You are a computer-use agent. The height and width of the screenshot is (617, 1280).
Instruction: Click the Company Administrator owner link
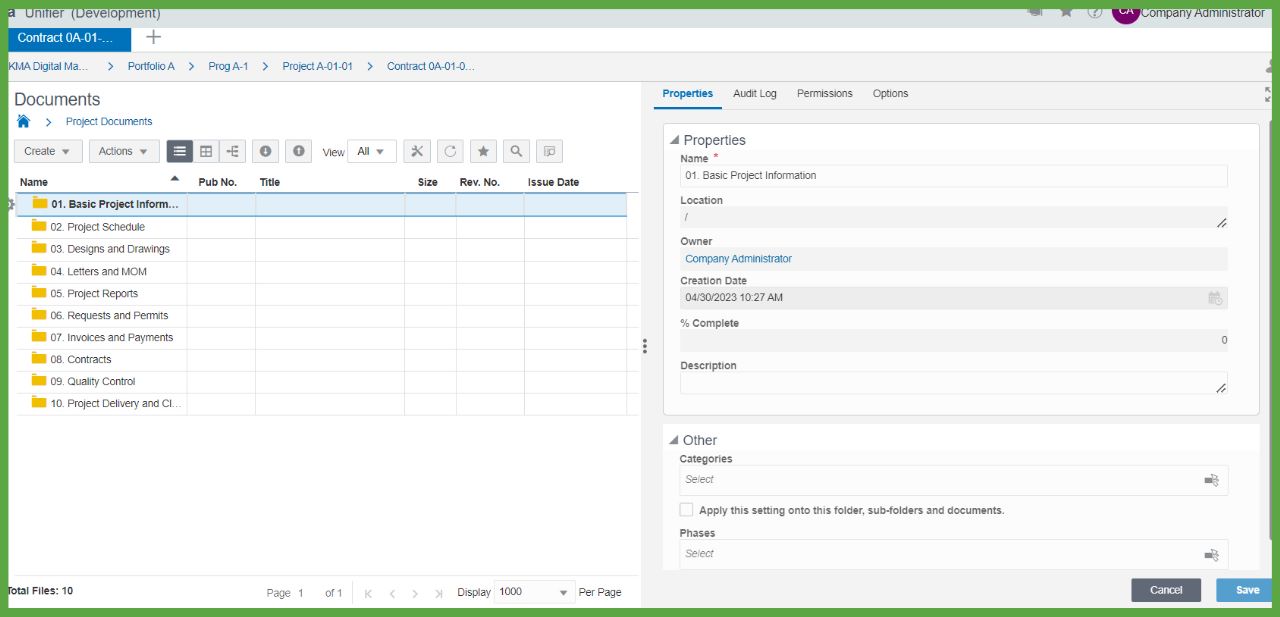pyautogui.click(x=738, y=259)
